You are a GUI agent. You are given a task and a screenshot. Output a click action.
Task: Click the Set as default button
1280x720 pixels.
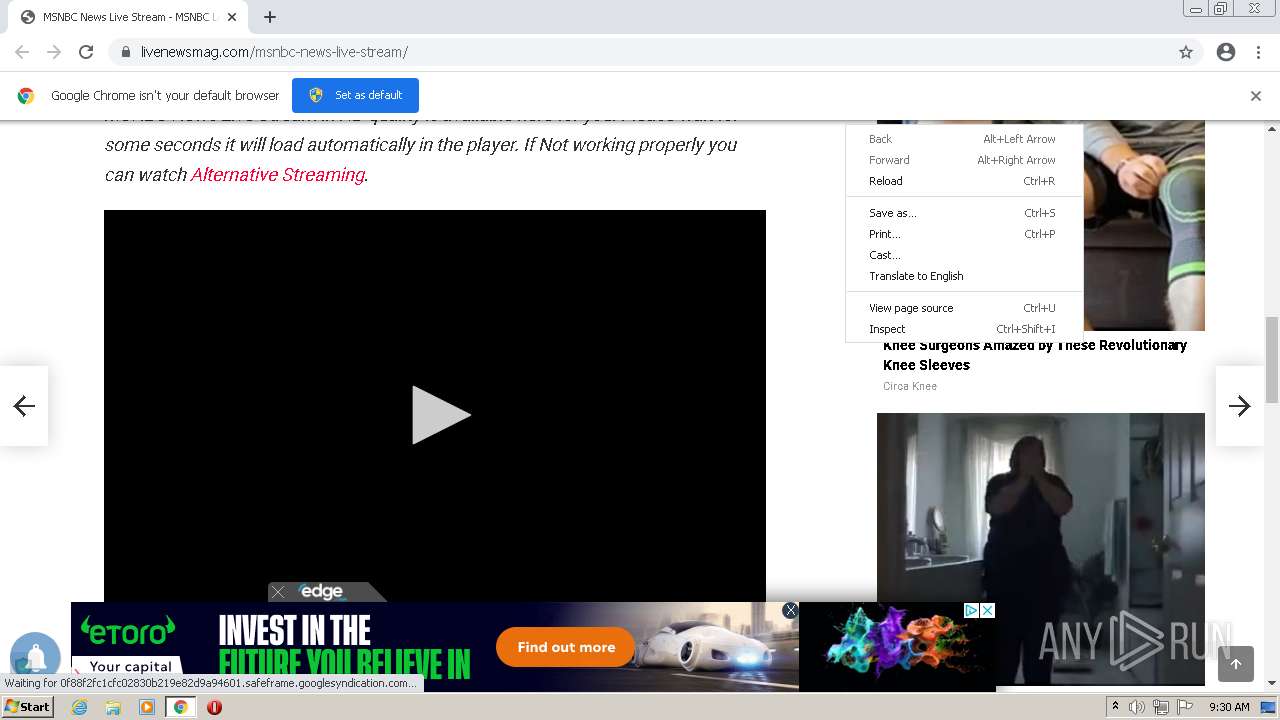pos(355,95)
